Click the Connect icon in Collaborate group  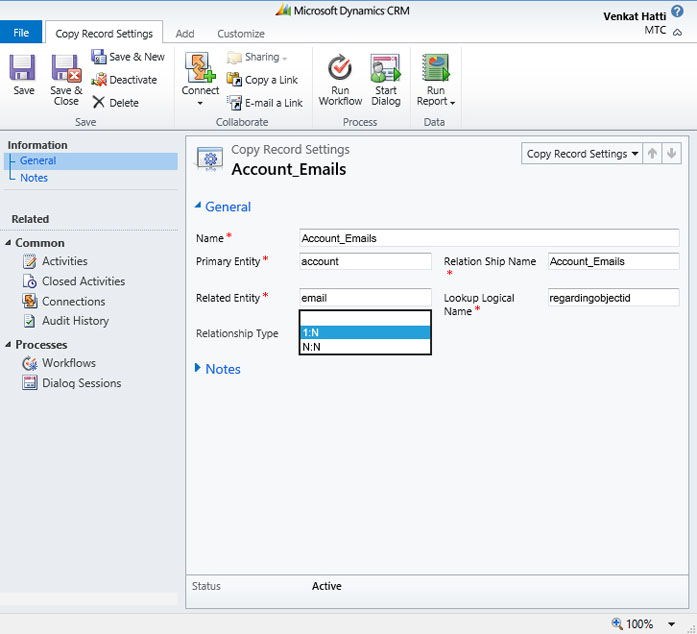201,69
